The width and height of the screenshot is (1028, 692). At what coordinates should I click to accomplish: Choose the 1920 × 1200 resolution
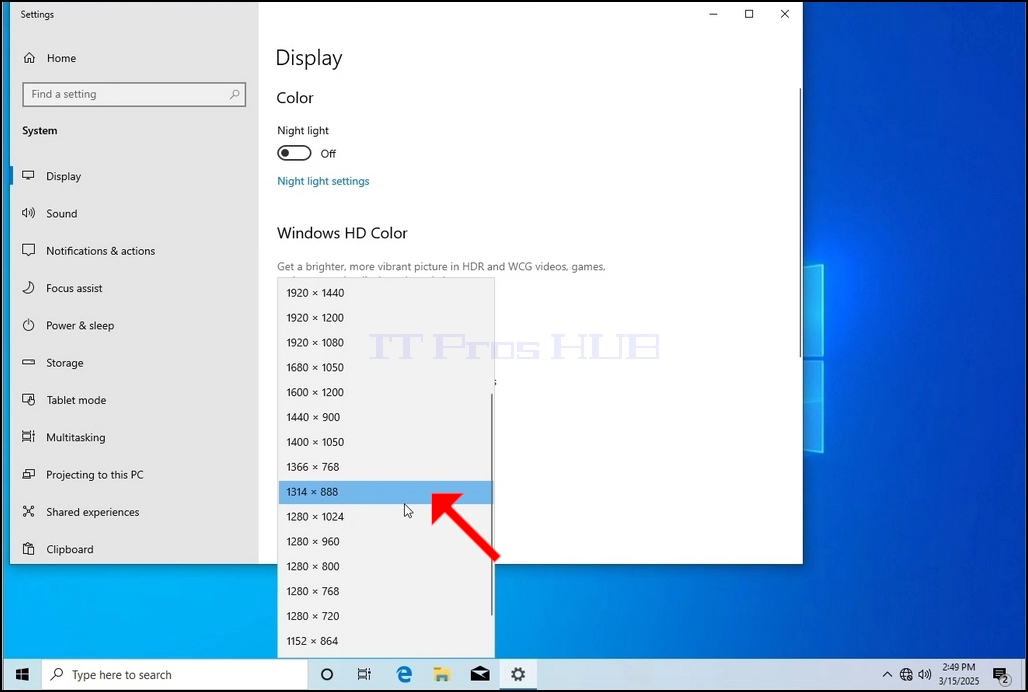click(386, 318)
